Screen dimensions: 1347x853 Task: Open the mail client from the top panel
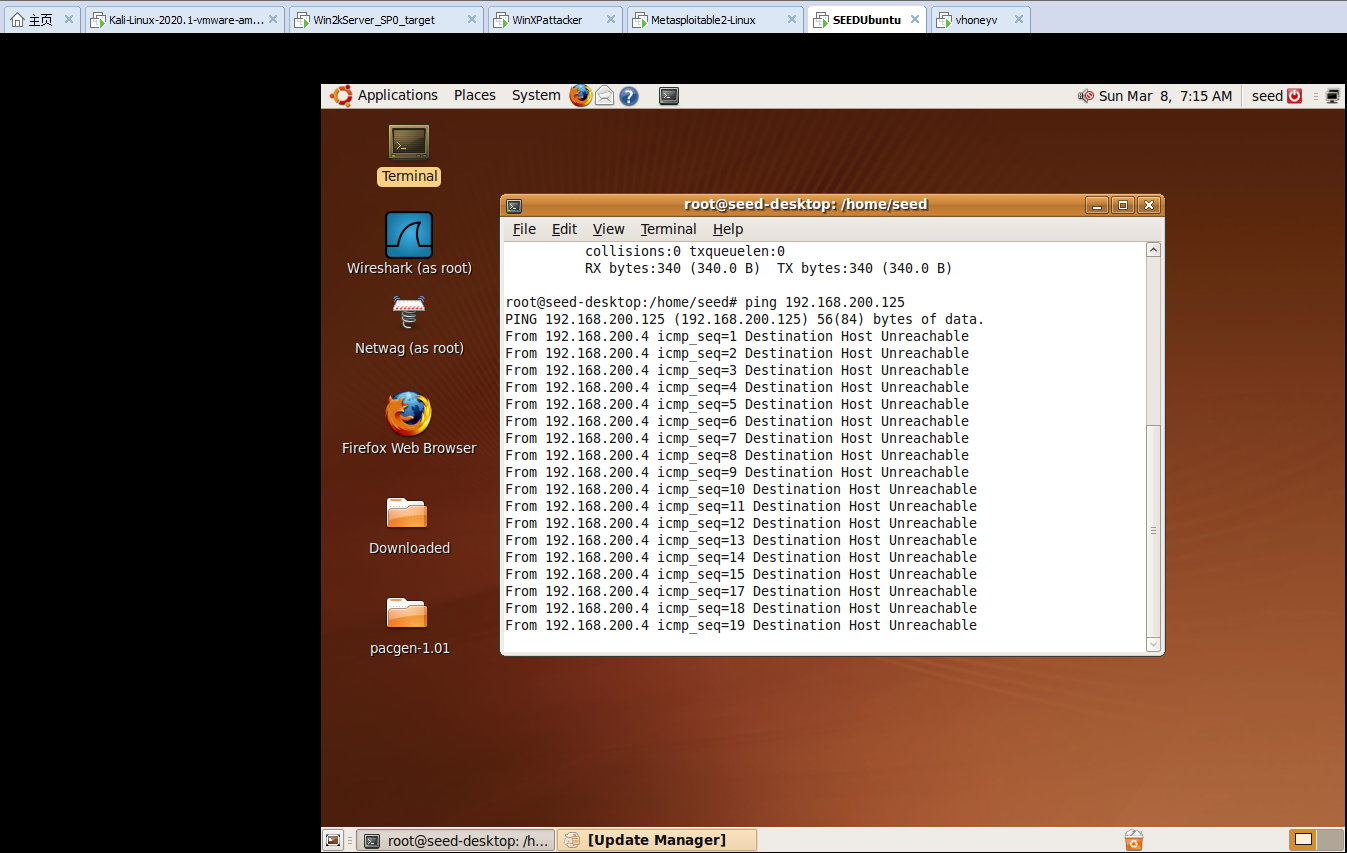pyautogui.click(x=604, y=96)
